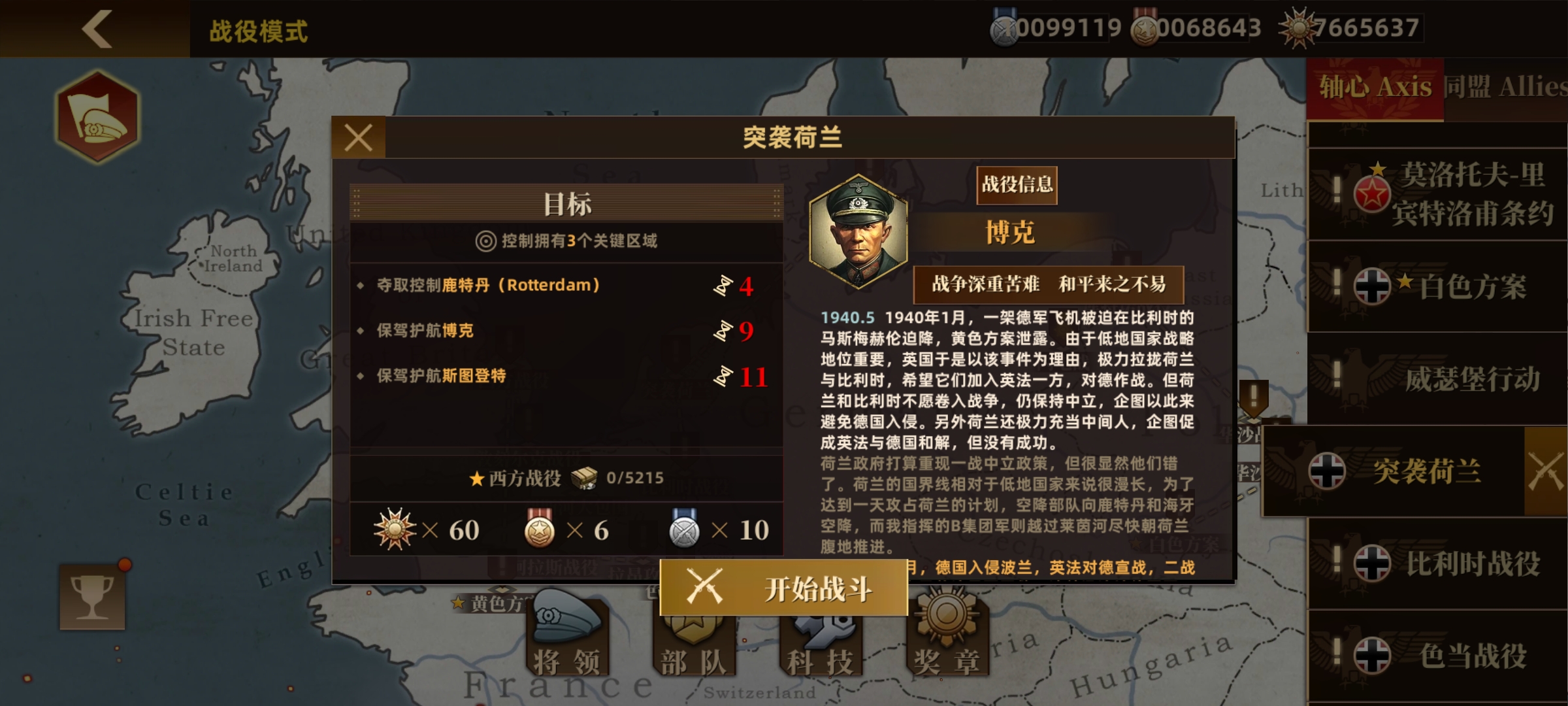The width and height of the screenshot is (1568, 706).
Task: Open the 科技 technology menu icon
Action: [821, 644]
